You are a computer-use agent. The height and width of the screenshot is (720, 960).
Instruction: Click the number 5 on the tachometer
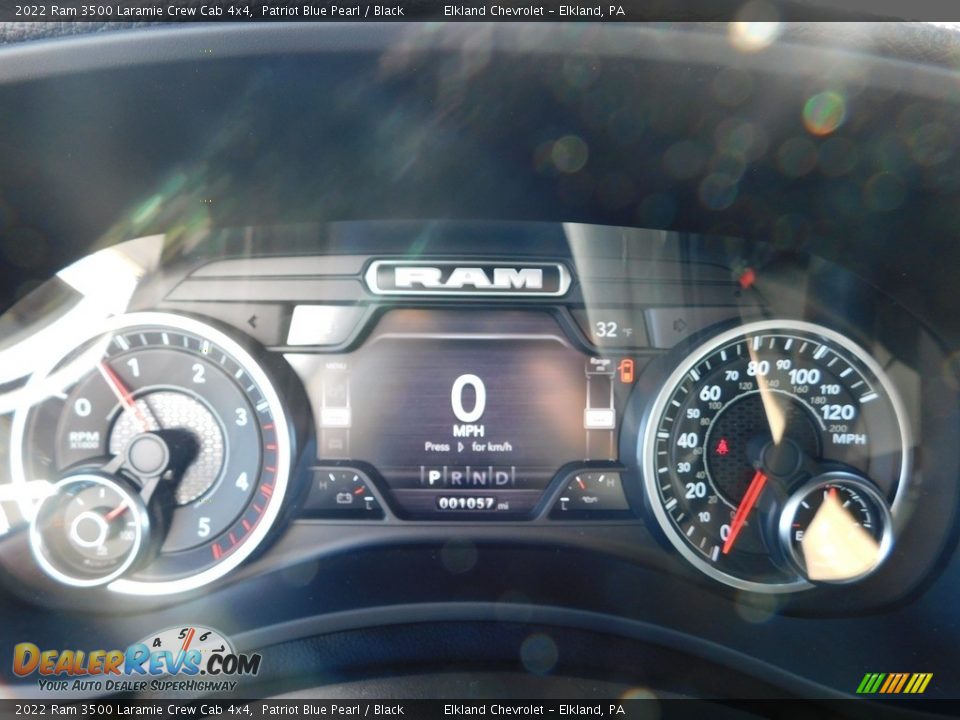[204, 527]
